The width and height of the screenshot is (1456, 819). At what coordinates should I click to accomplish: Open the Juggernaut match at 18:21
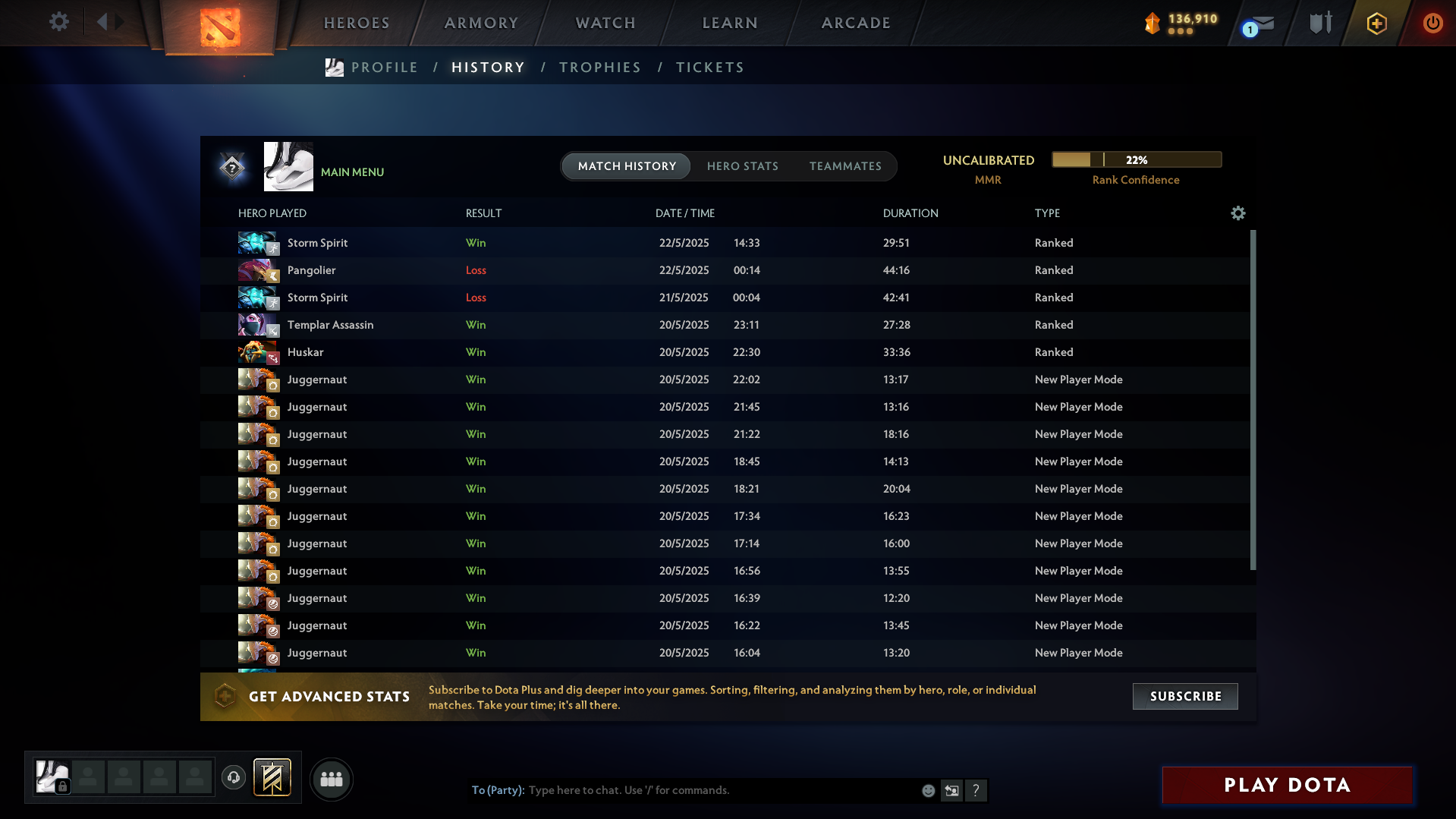[x=725, y=489]
